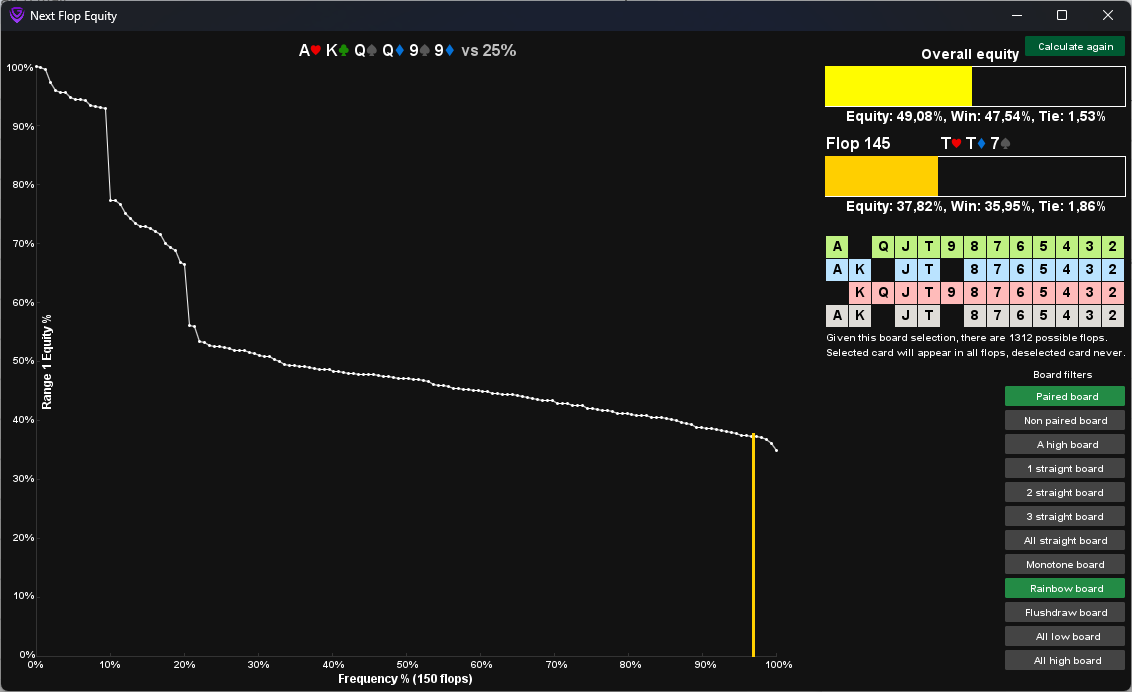Disable the Paired board filter

pyautogui.click(x=1065, y=397)
